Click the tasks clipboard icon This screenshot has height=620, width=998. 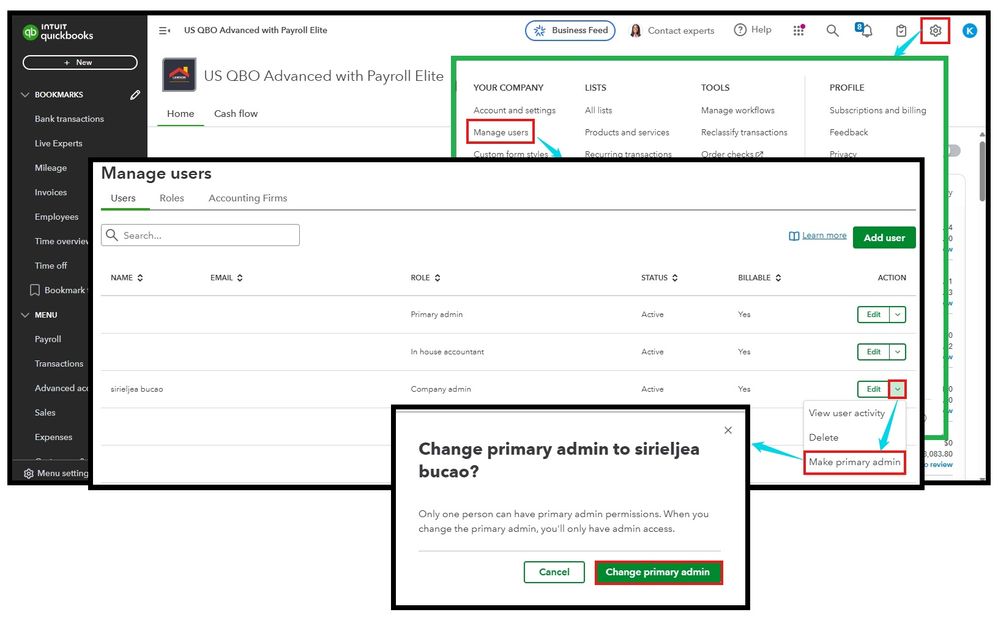click(x=901, y=31)
